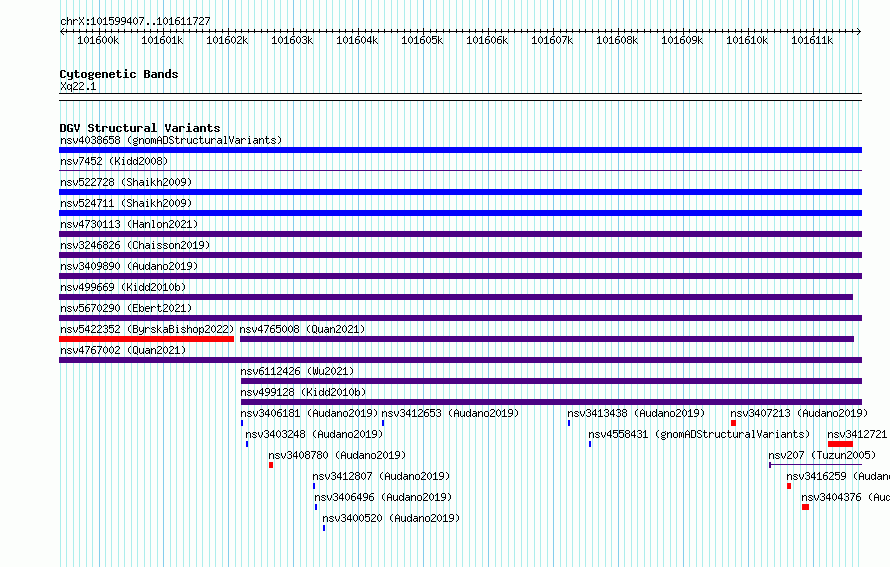Click chrX:101599407..101611727 coordinate text
The height and width of the screenshot is (567, 890).
135,21
